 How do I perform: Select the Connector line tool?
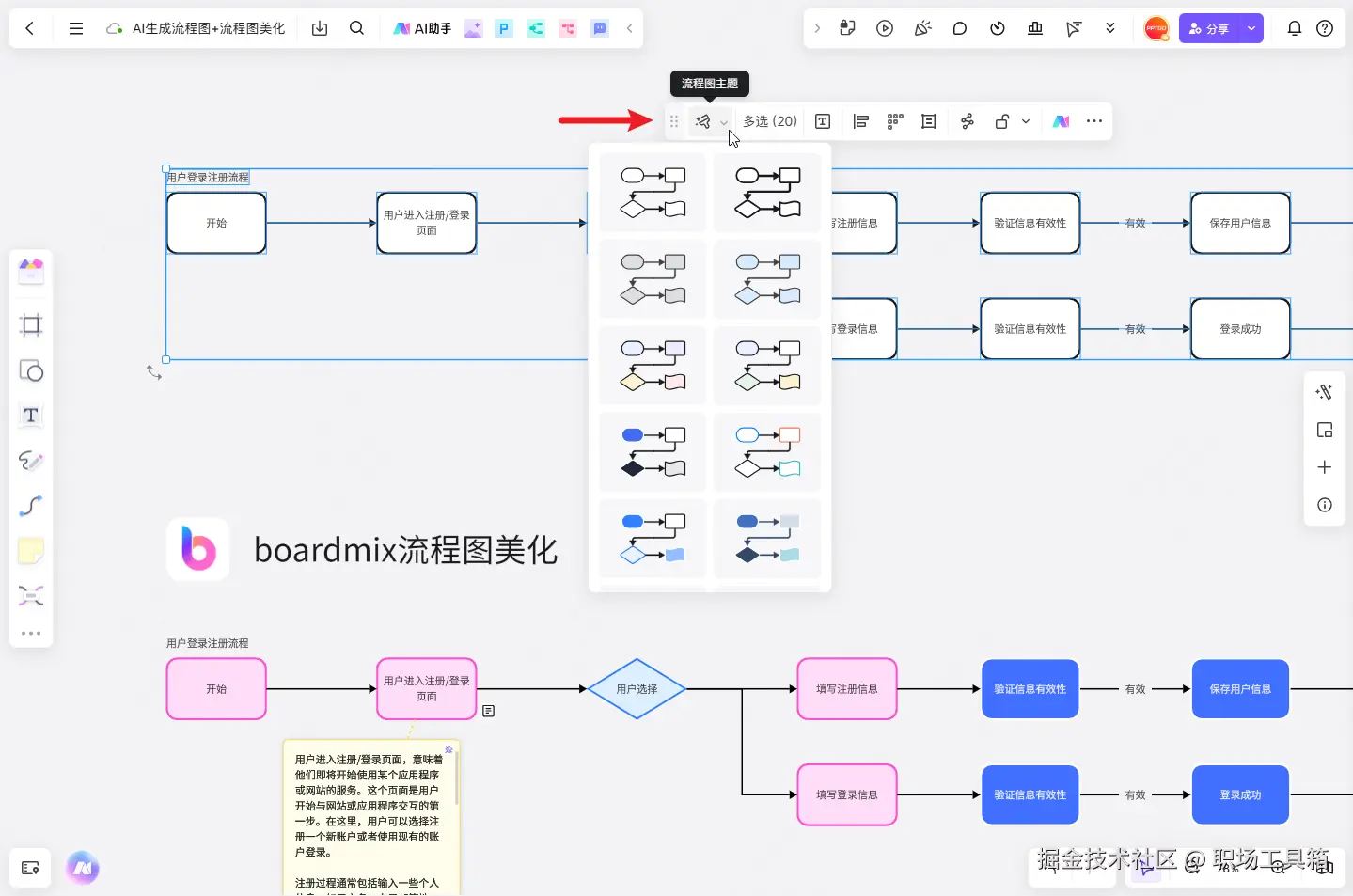[x=31, y=506]
